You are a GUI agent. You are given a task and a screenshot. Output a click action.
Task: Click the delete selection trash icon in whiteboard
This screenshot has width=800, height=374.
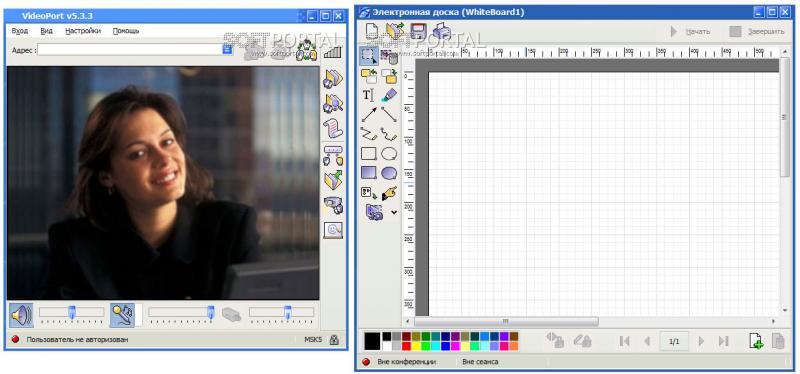point(389,57)
